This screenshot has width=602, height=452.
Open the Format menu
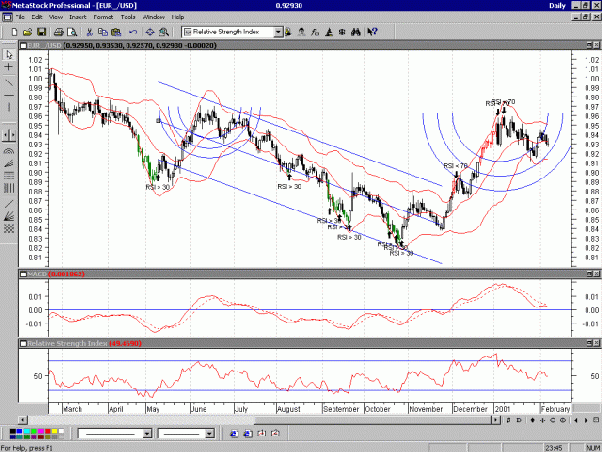point(103,17)
